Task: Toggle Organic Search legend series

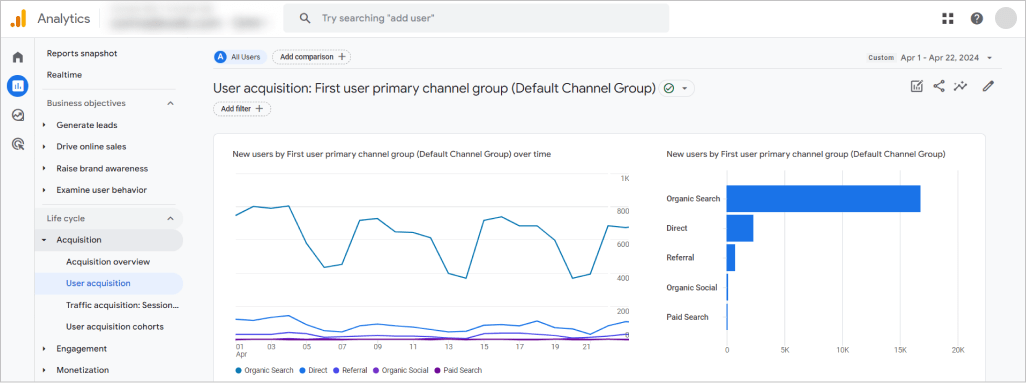Action: pos(264,370)
